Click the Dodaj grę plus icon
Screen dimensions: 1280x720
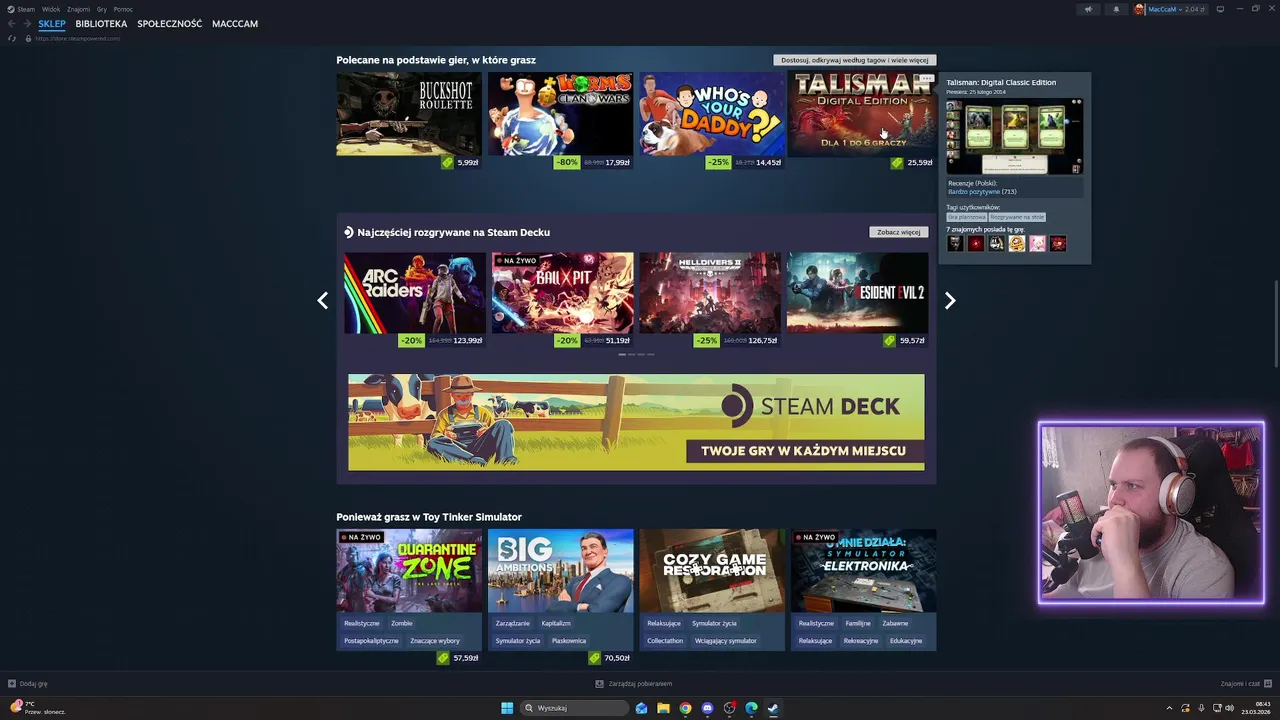click(12, 684)
